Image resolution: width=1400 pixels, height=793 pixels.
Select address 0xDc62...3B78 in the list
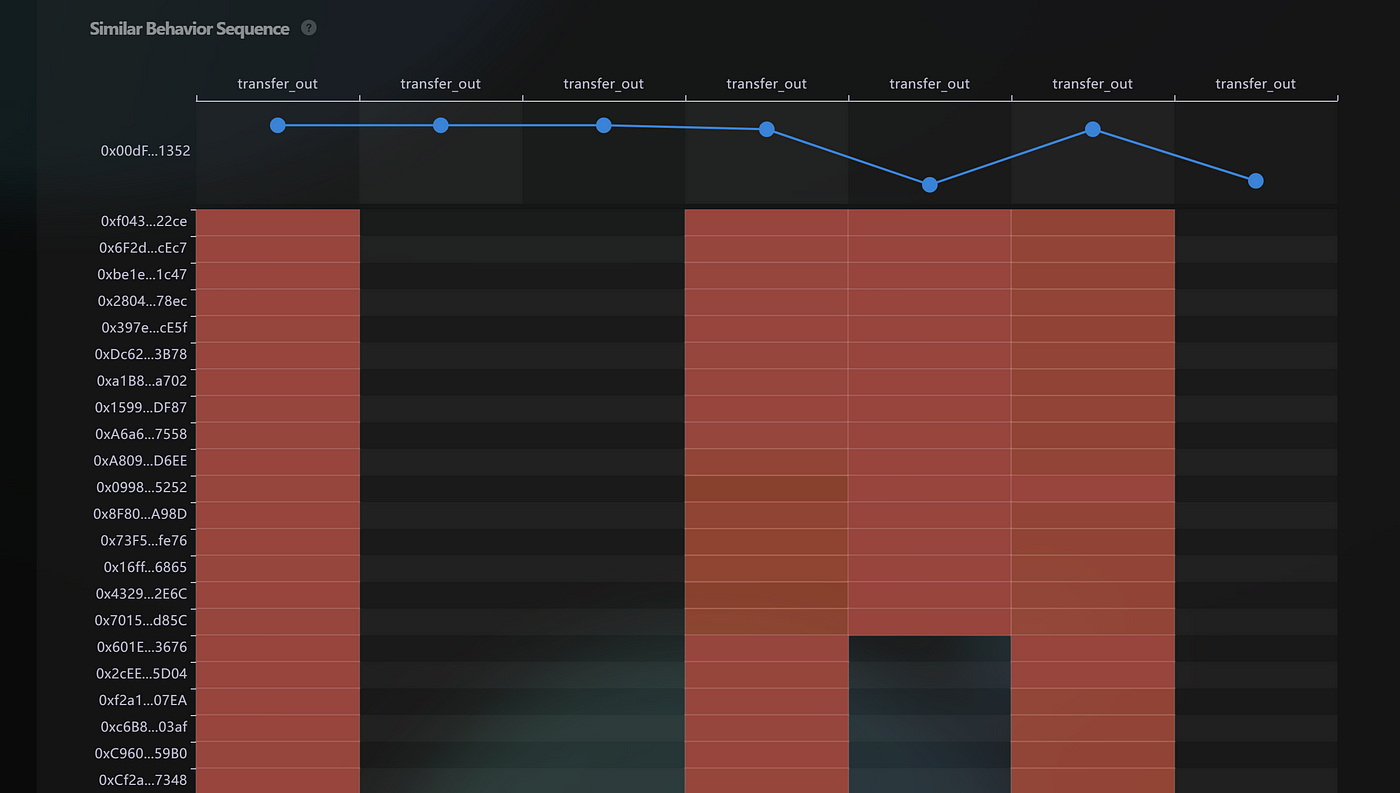point(141,354)
